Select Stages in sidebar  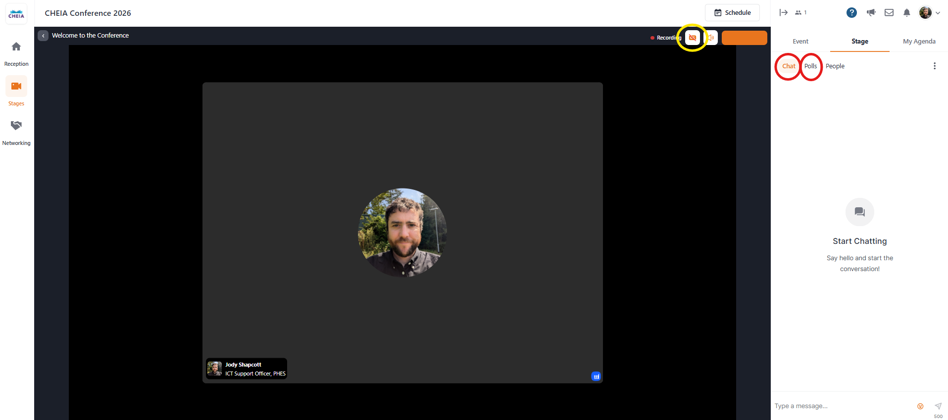[x=16, y=92]
